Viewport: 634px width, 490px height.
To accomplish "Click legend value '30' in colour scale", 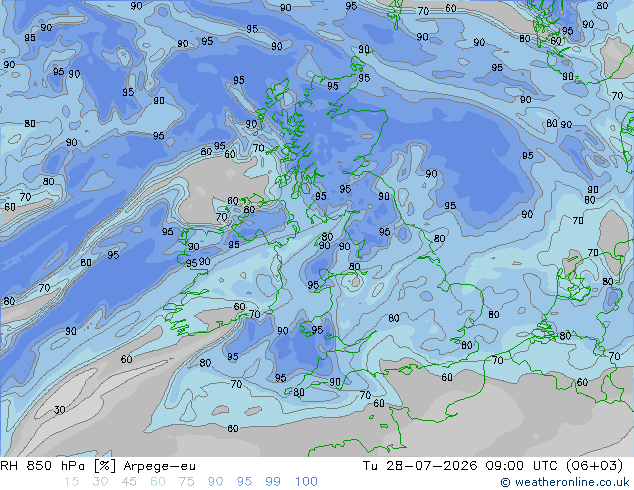I will [x=100, y=482].
